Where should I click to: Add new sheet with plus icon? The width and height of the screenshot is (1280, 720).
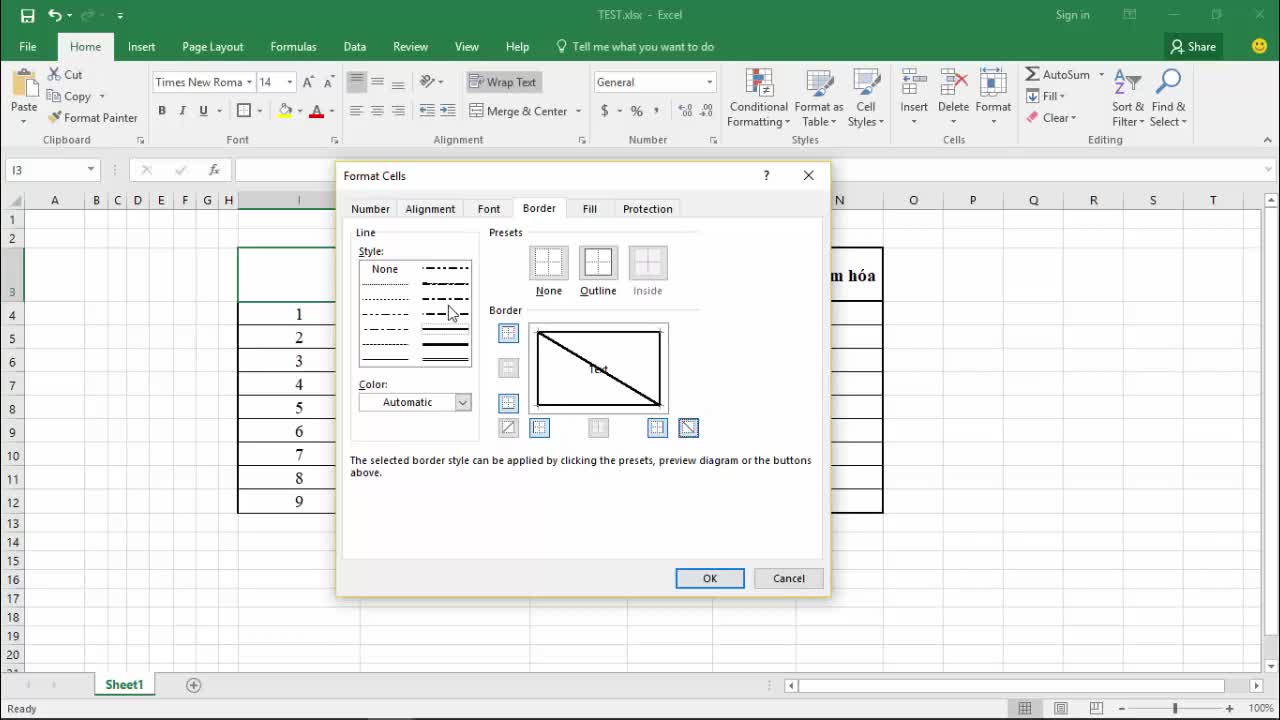click(194, 685)
